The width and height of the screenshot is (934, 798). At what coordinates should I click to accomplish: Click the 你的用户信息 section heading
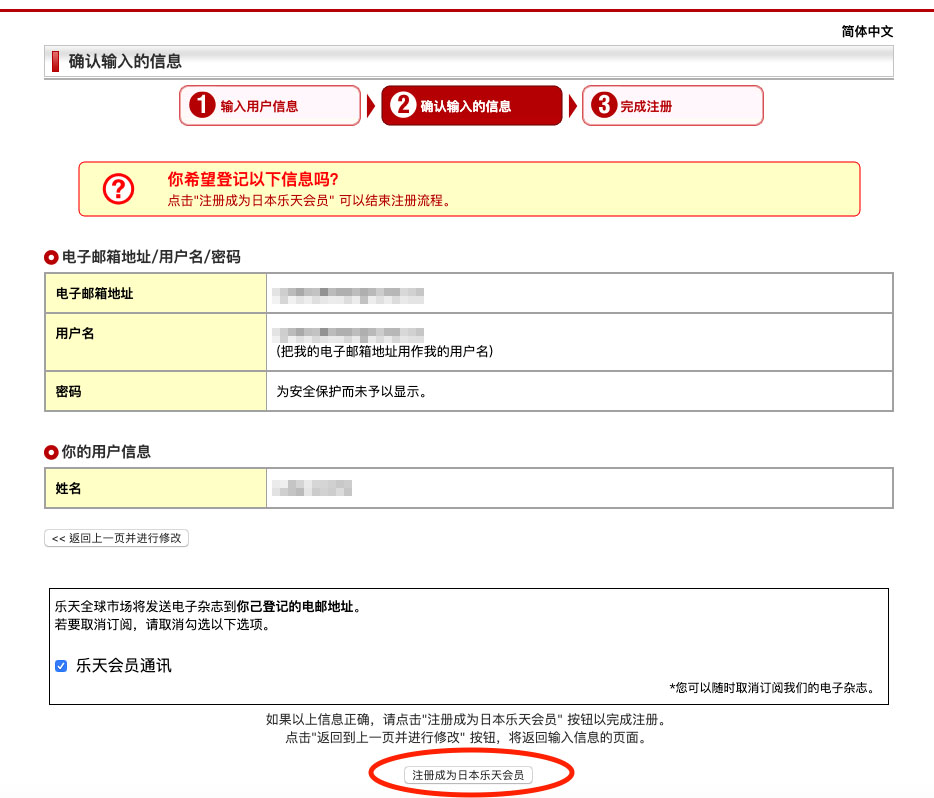click(106, 451)
